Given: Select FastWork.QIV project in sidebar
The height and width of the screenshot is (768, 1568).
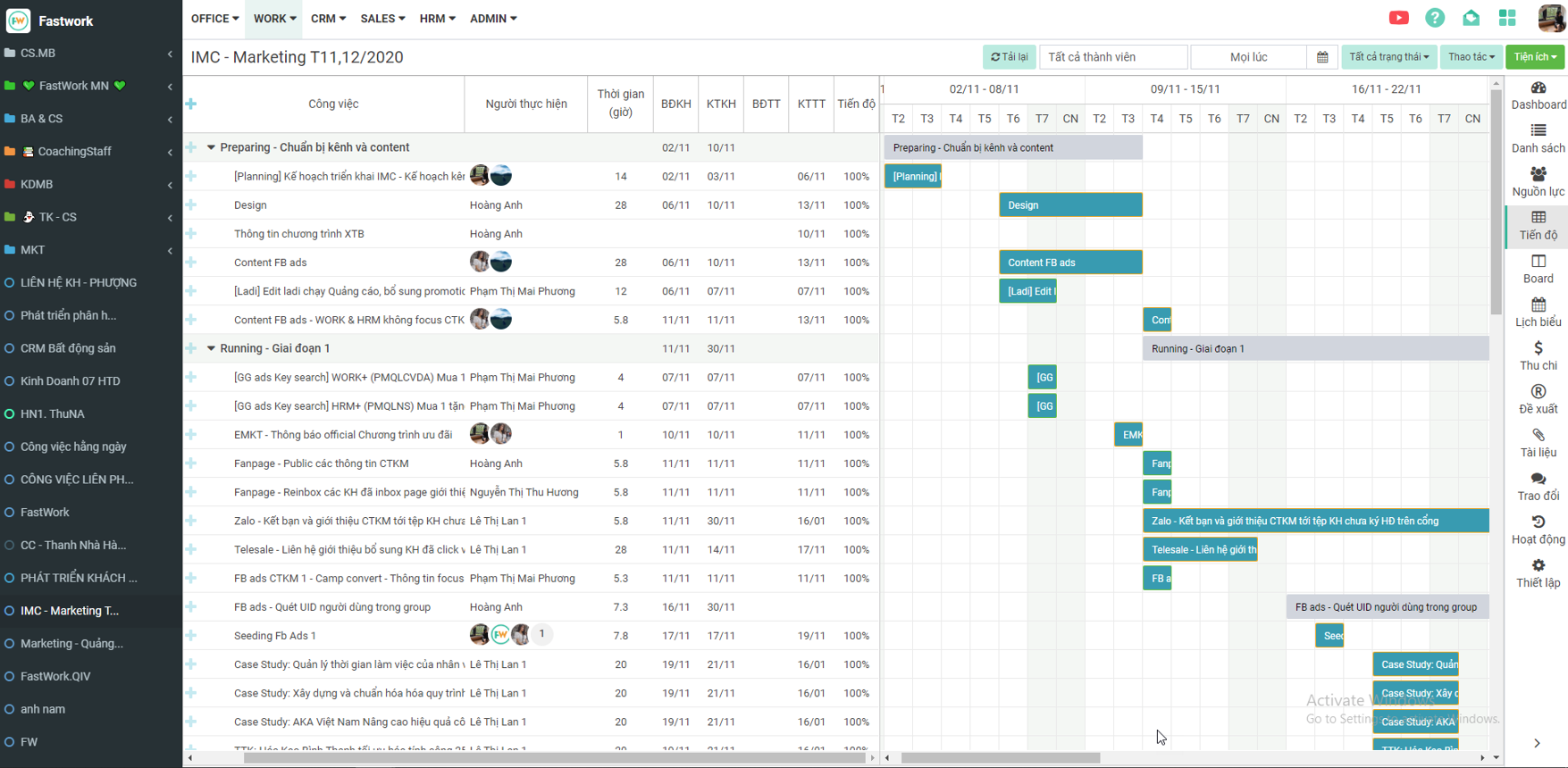Looking at the screenshot, I should [x=55, y=676].
